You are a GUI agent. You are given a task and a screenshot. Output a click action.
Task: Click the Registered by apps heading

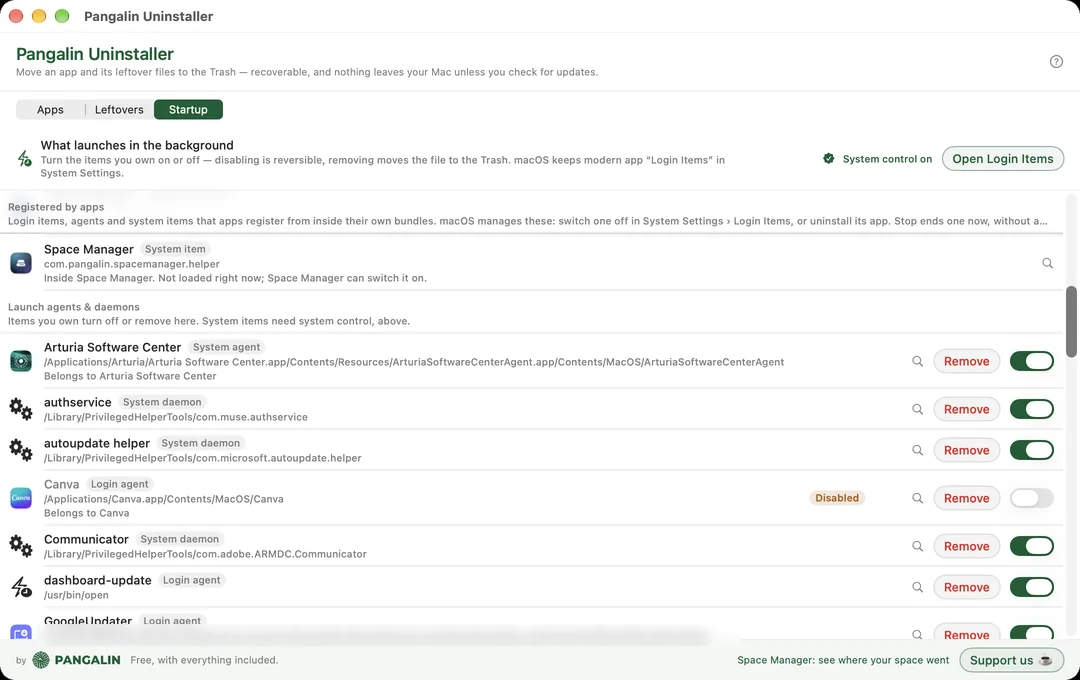pyautogui.click(x=56, y=207)
